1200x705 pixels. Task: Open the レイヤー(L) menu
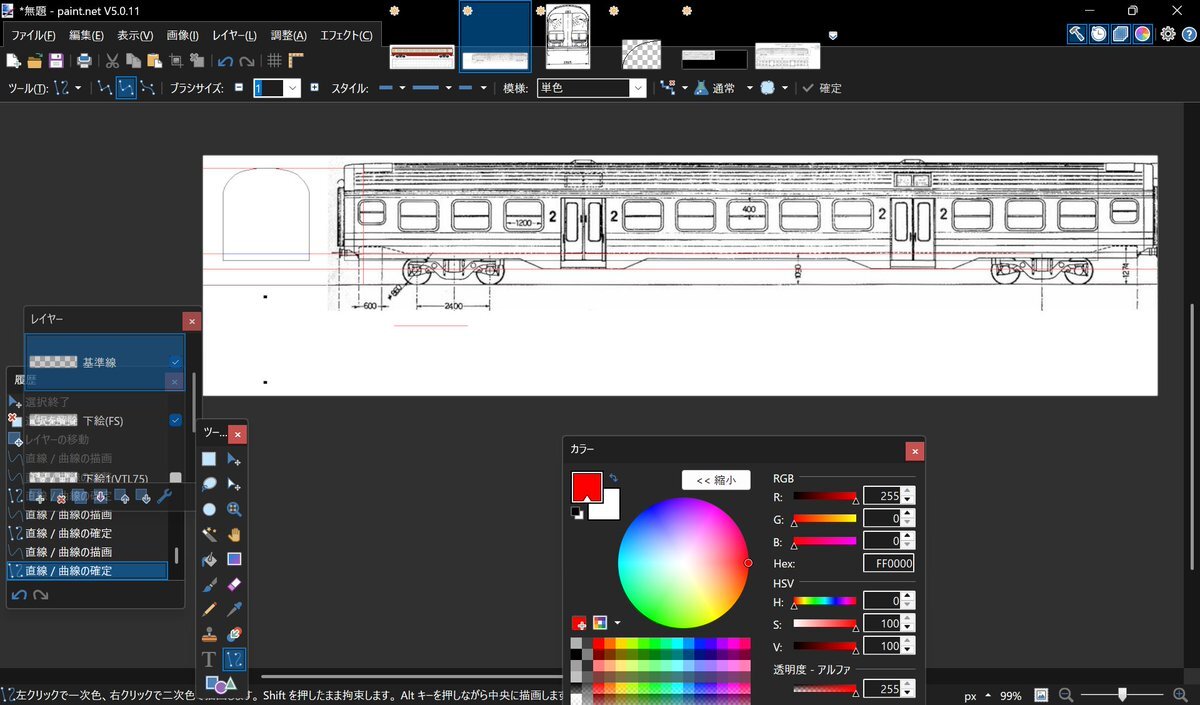tap(234, 35)
